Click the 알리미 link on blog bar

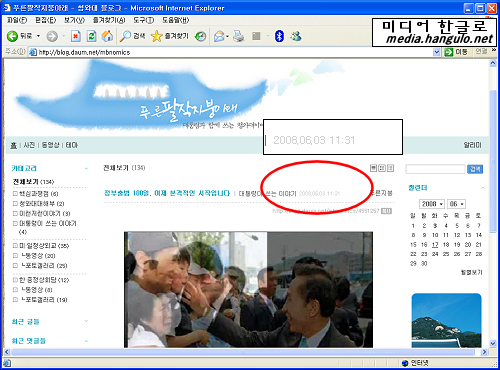tap(472, 145)
